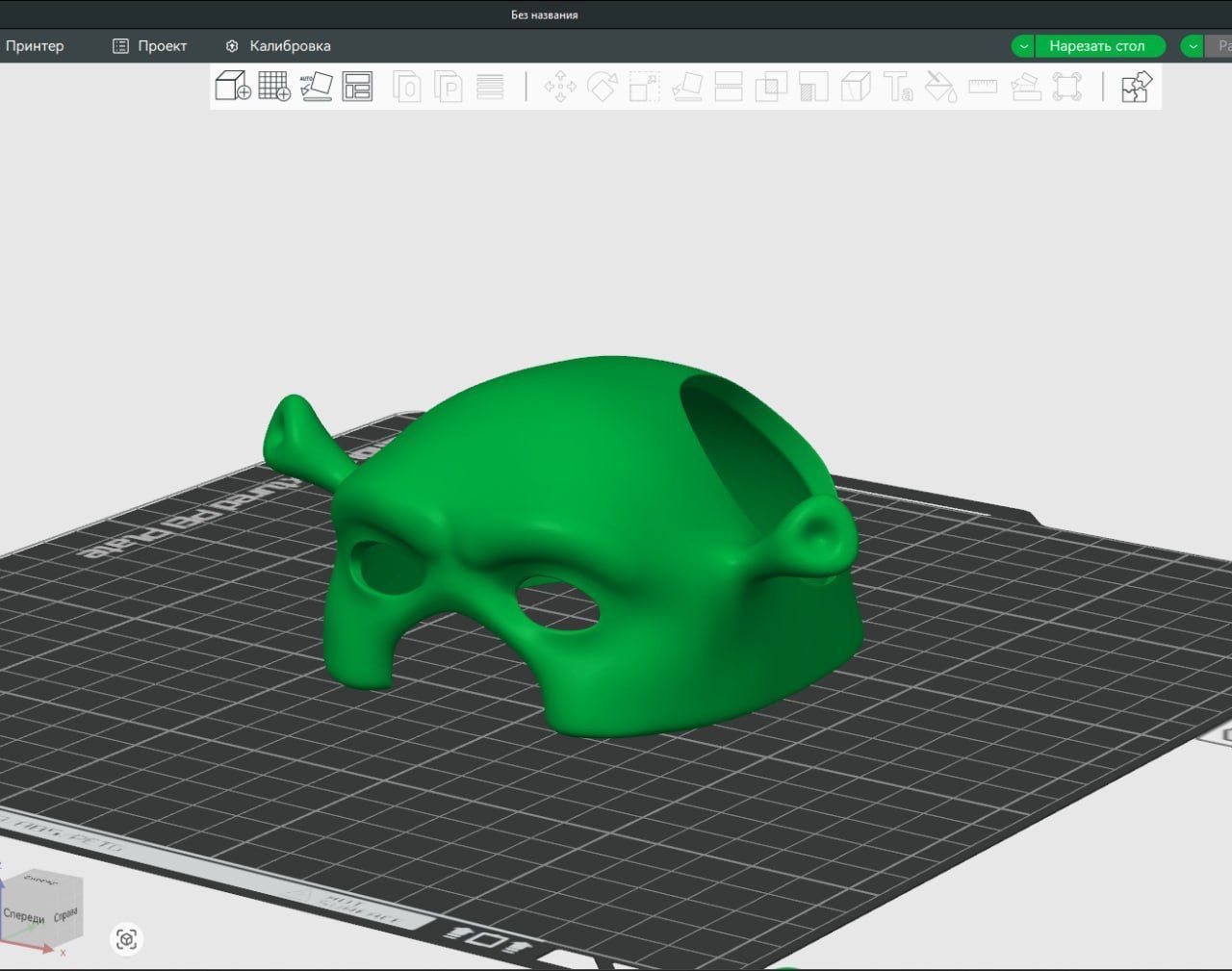Viewport: 1232px width, 971px height.
Task: Expand dropdown arrow left of Нарезать стол
Action: point(1023,46)
